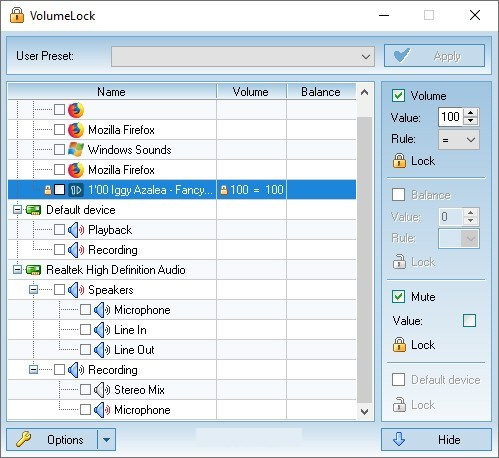The height and width of the screenshot is (458, 499).
Task: Increase Volume value with up stepper arrow
Action: coord(470,113)
